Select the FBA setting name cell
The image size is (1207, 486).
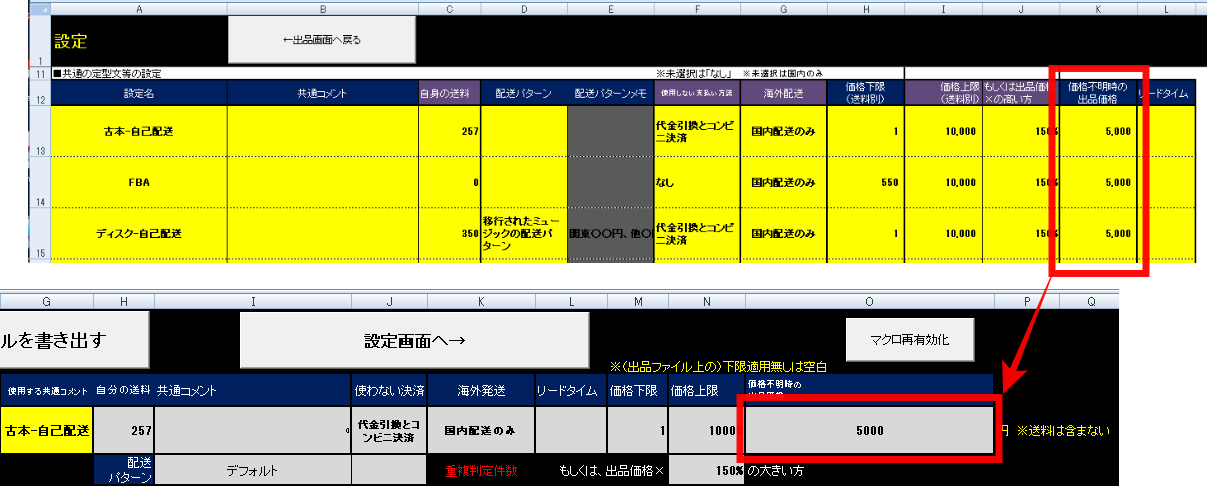(x=139, y=182)
